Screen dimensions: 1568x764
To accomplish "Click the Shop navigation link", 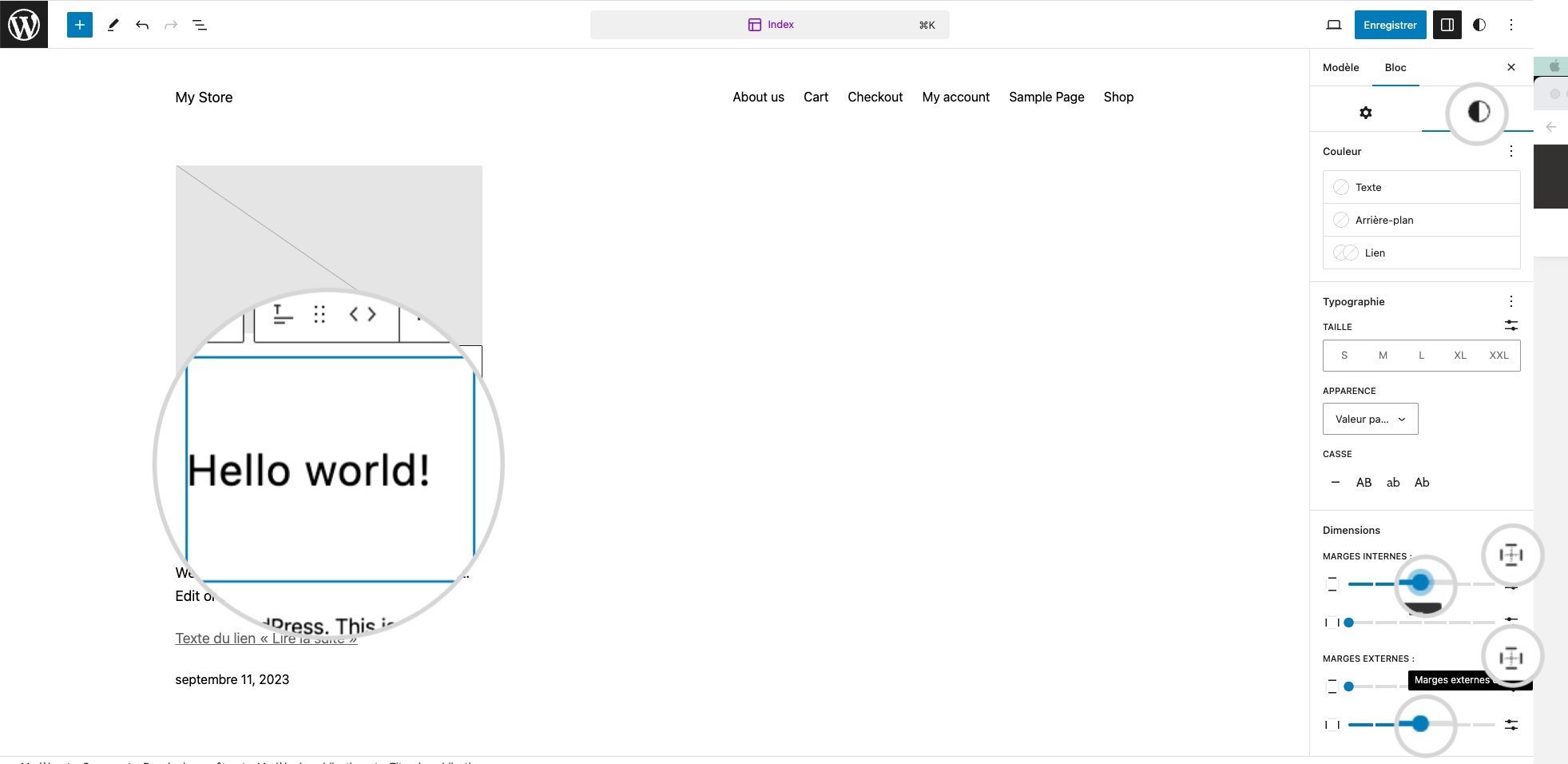I will click(x=1118, y=97).
